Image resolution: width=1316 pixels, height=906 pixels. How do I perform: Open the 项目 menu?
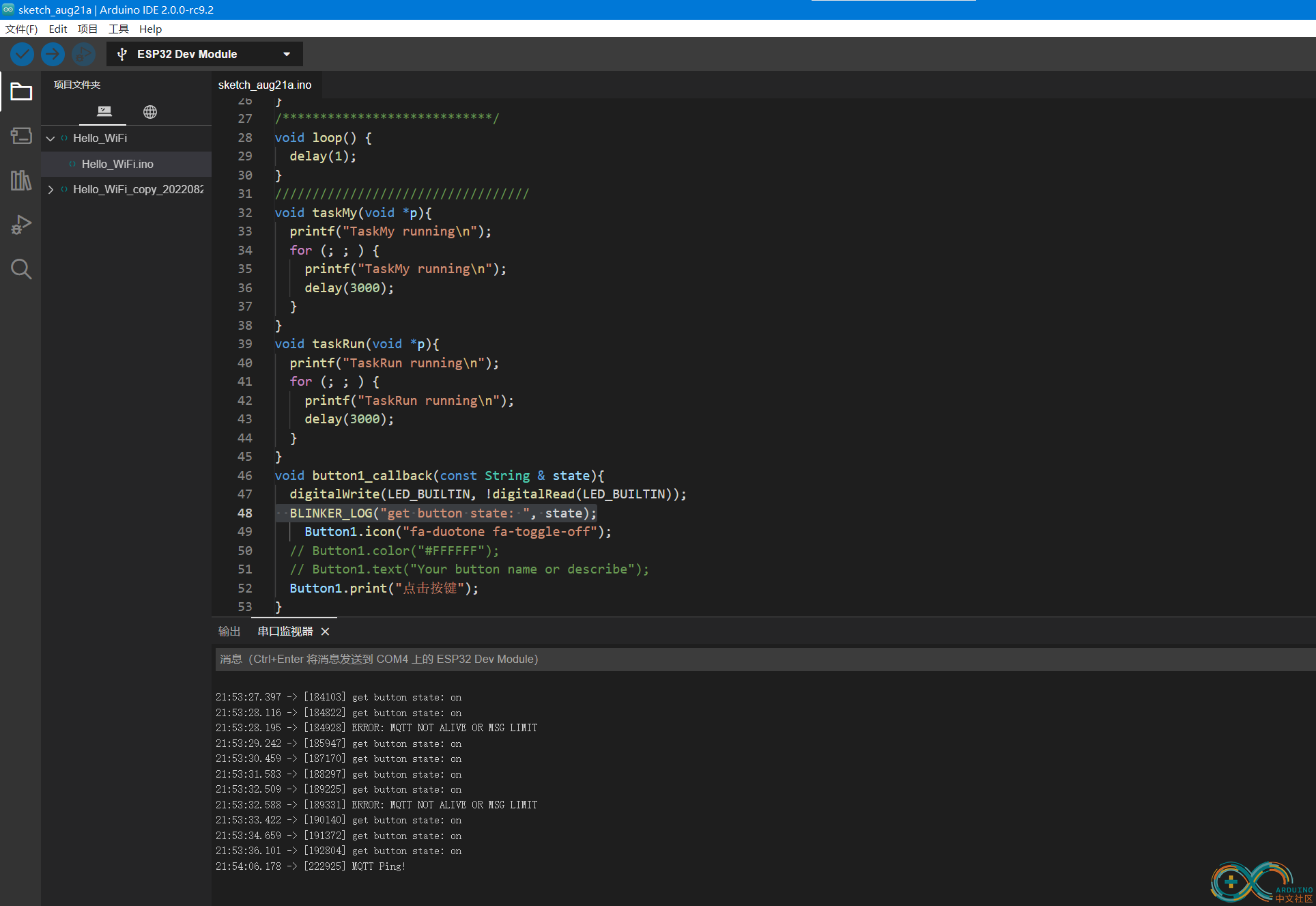click(87, 29)
